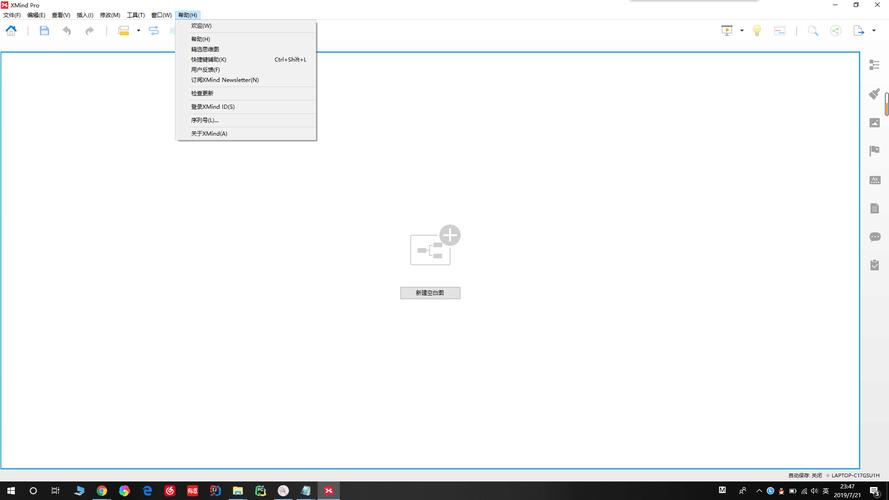Click the lightbulb brainstorming icon
889x500 pixels.
pyautogui.click(x=757, y=31)
